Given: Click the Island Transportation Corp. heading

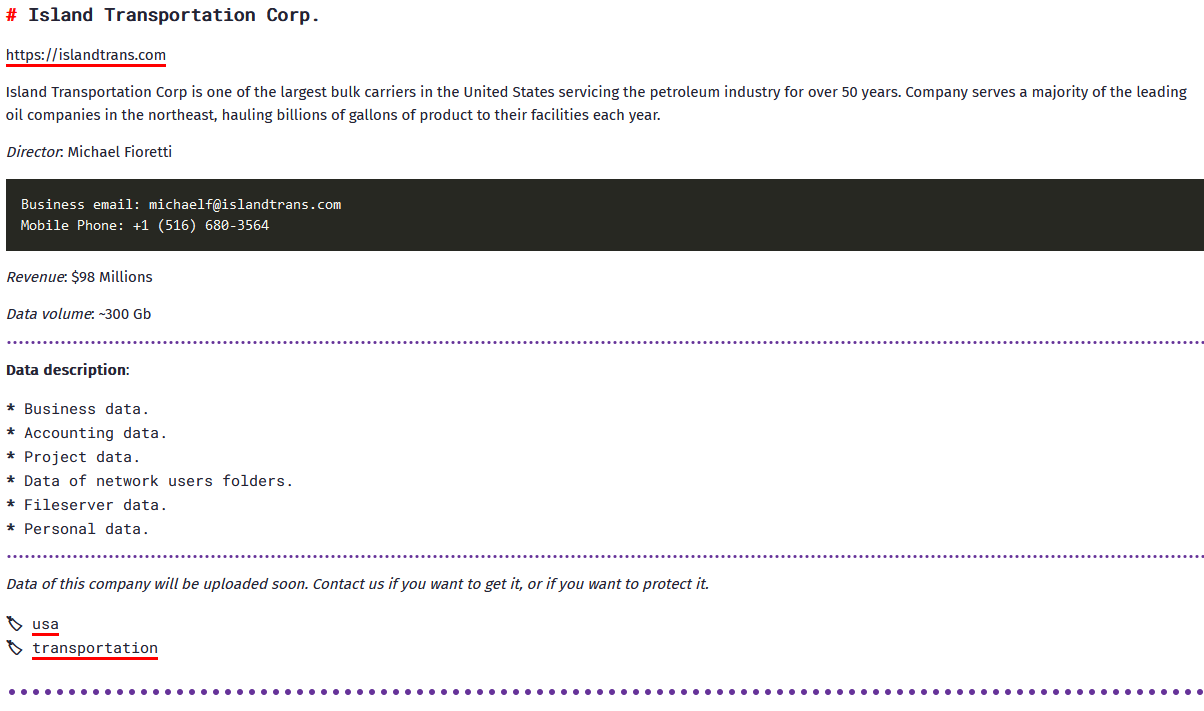Looking at the screenshot, I should pos(173,15).
